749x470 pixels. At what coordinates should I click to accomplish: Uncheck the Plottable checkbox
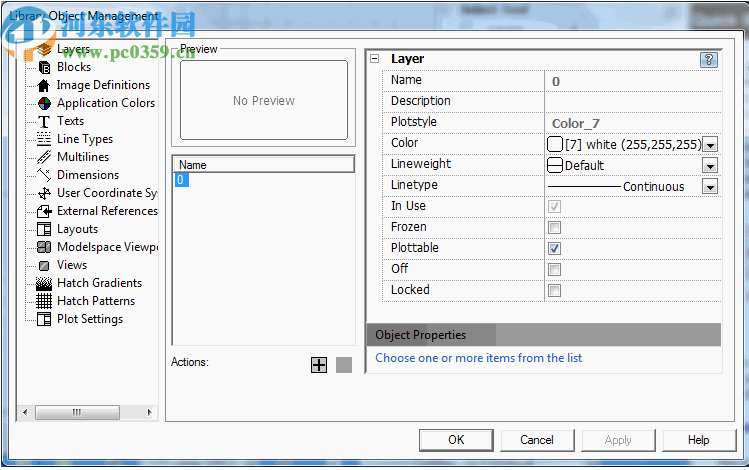(555, 249)
